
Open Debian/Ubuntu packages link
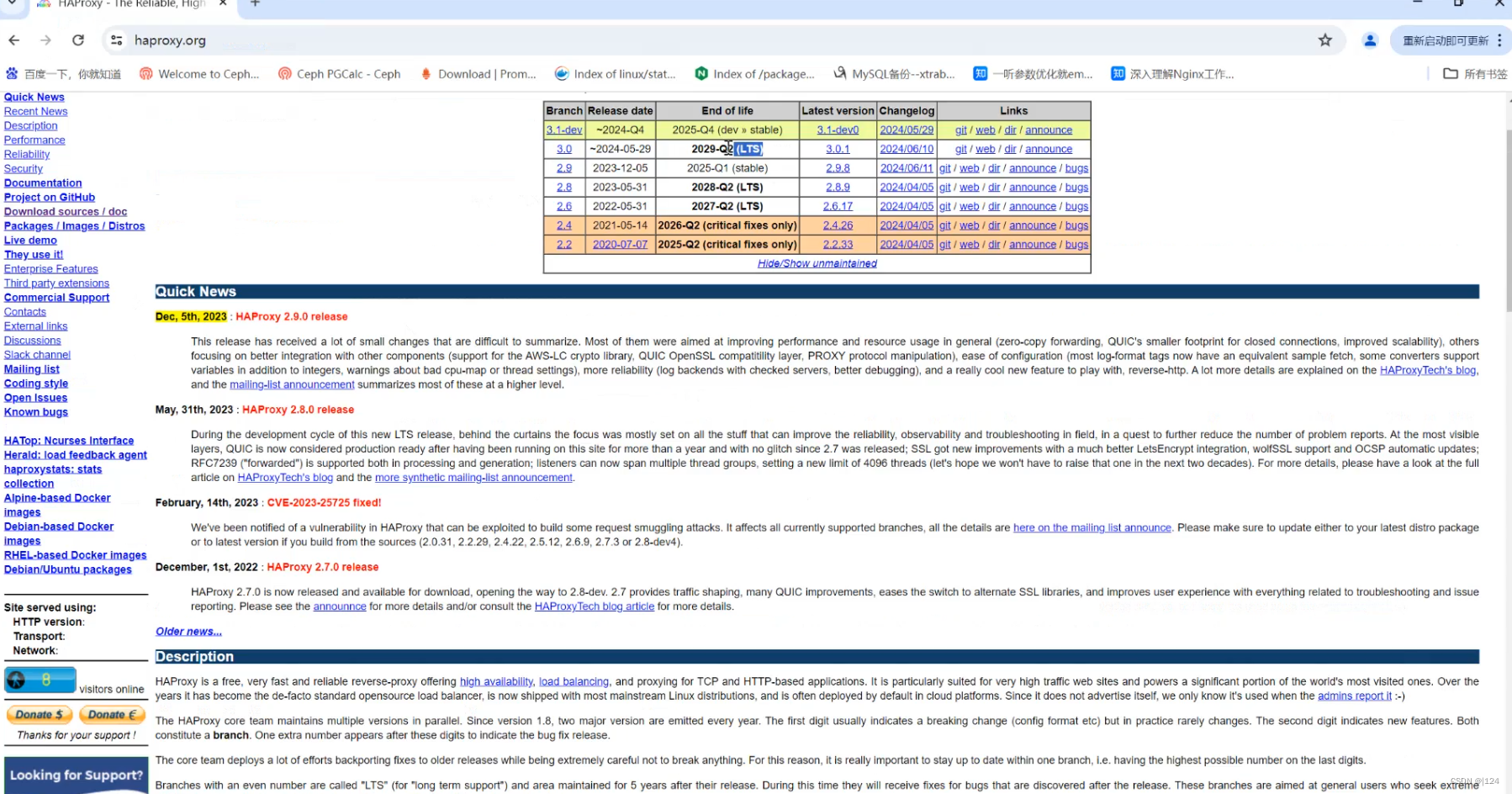pos(68,569)
